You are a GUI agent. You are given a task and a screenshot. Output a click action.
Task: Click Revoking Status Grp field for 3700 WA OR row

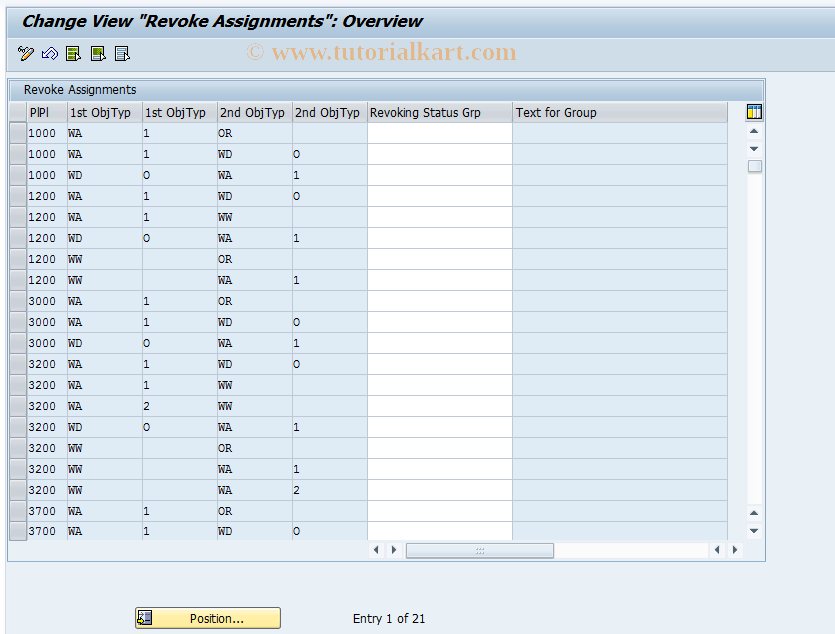[440, 511]
